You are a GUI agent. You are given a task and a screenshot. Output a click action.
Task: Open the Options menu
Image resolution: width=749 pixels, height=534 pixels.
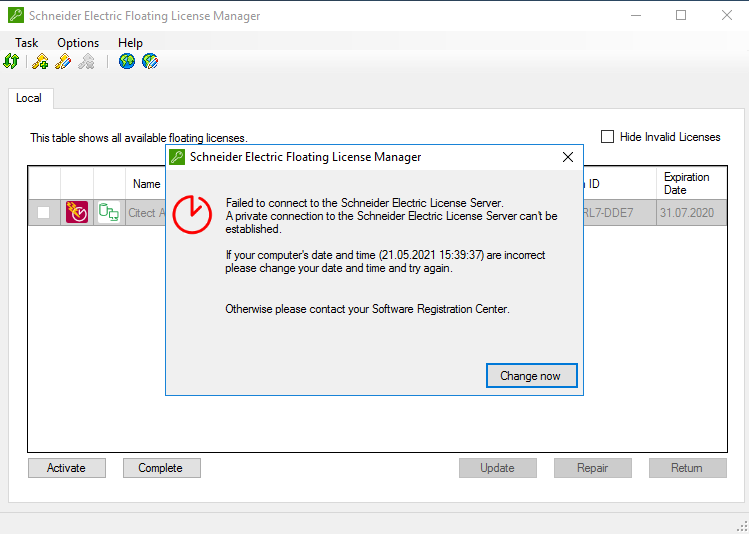coord(78,43)
